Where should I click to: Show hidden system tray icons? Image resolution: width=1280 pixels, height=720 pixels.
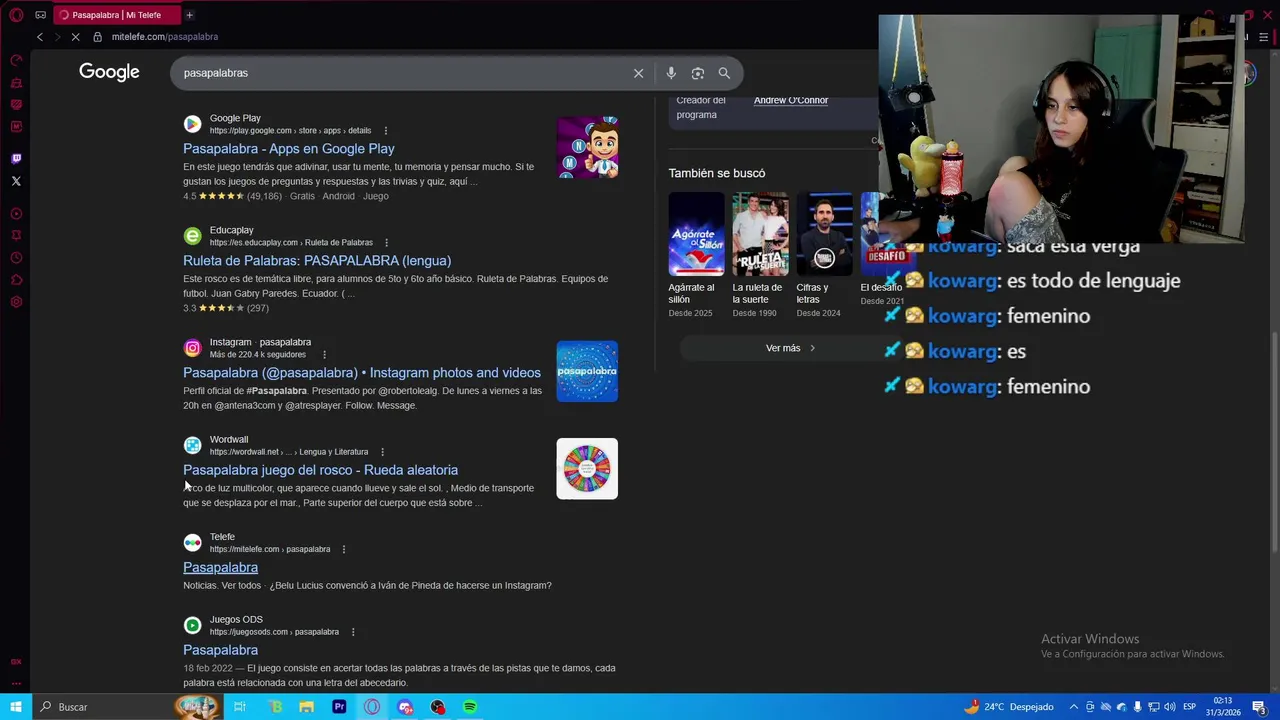click(1074, 707)
